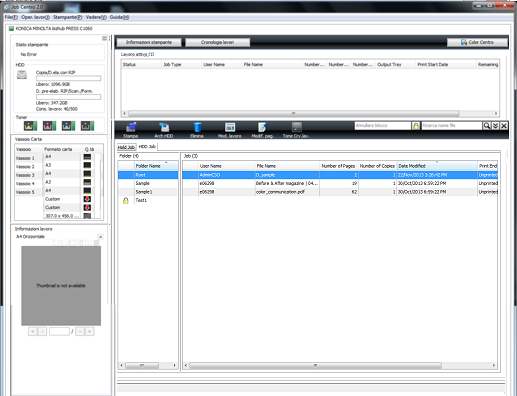Click the Annullare blocco input field
The width and height of the screenshot is (517, 396).
pyautogui.click(x=383, y=126)
